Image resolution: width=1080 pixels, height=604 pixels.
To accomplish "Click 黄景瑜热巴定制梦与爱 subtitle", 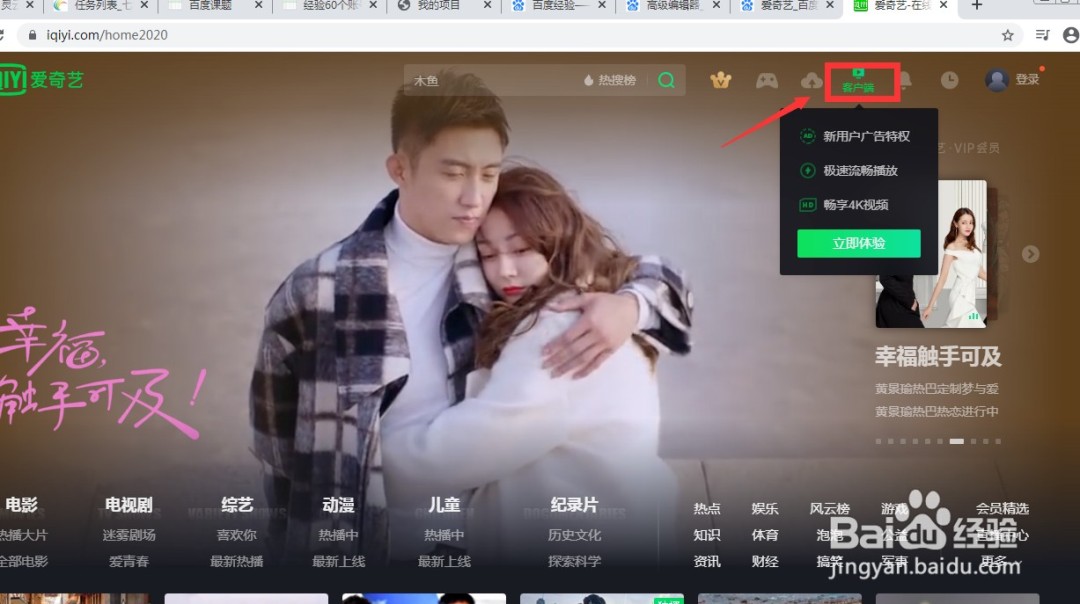I will tap(937, 389).
